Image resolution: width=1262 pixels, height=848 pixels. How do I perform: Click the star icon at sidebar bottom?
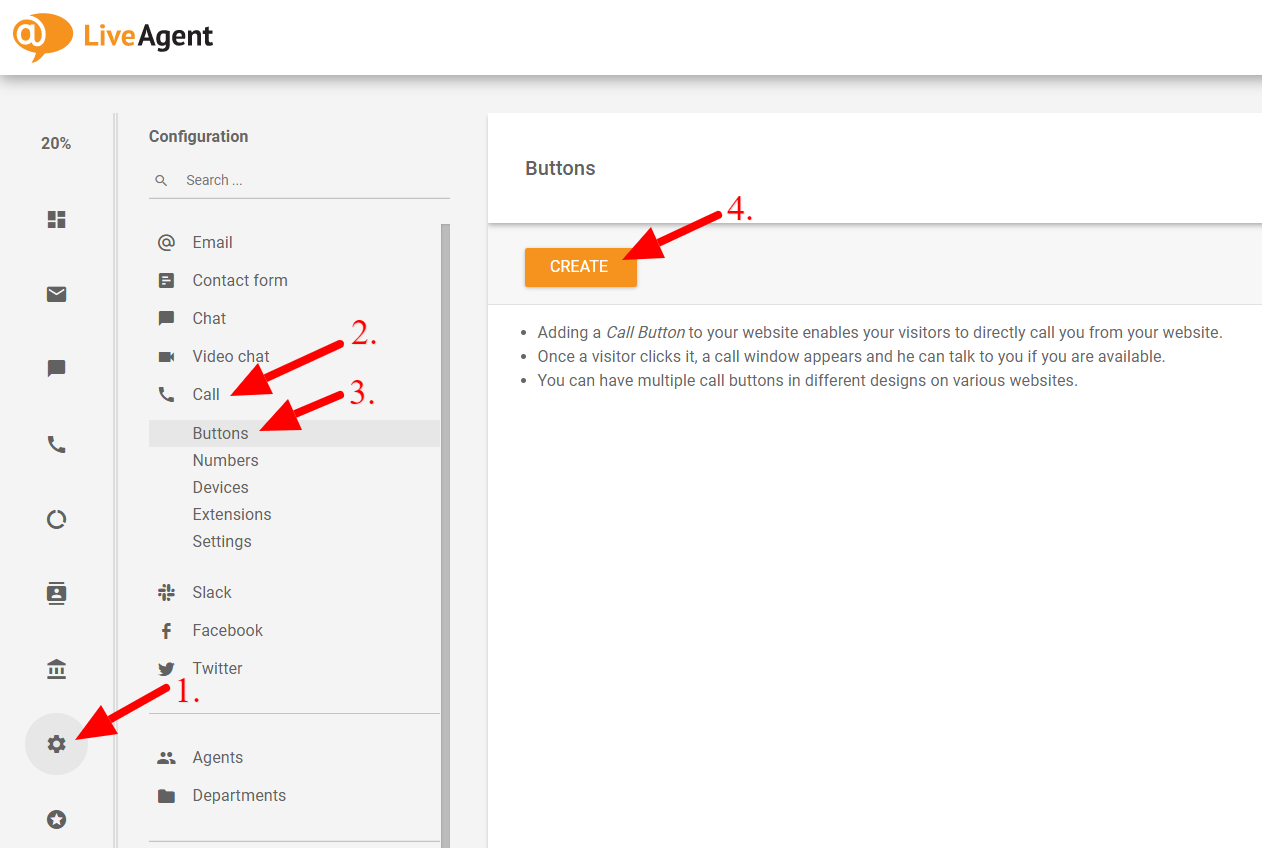pos(56,819)
